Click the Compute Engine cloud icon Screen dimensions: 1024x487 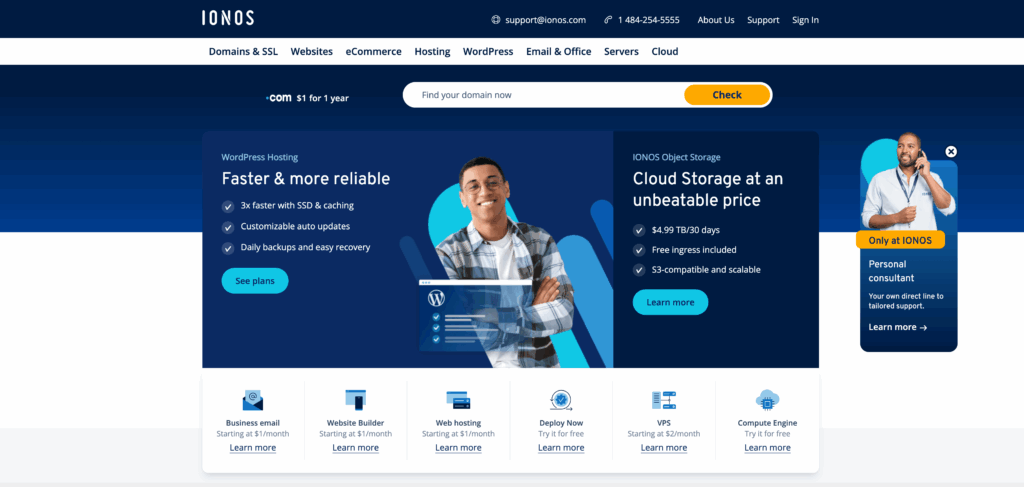click(767, 400)
